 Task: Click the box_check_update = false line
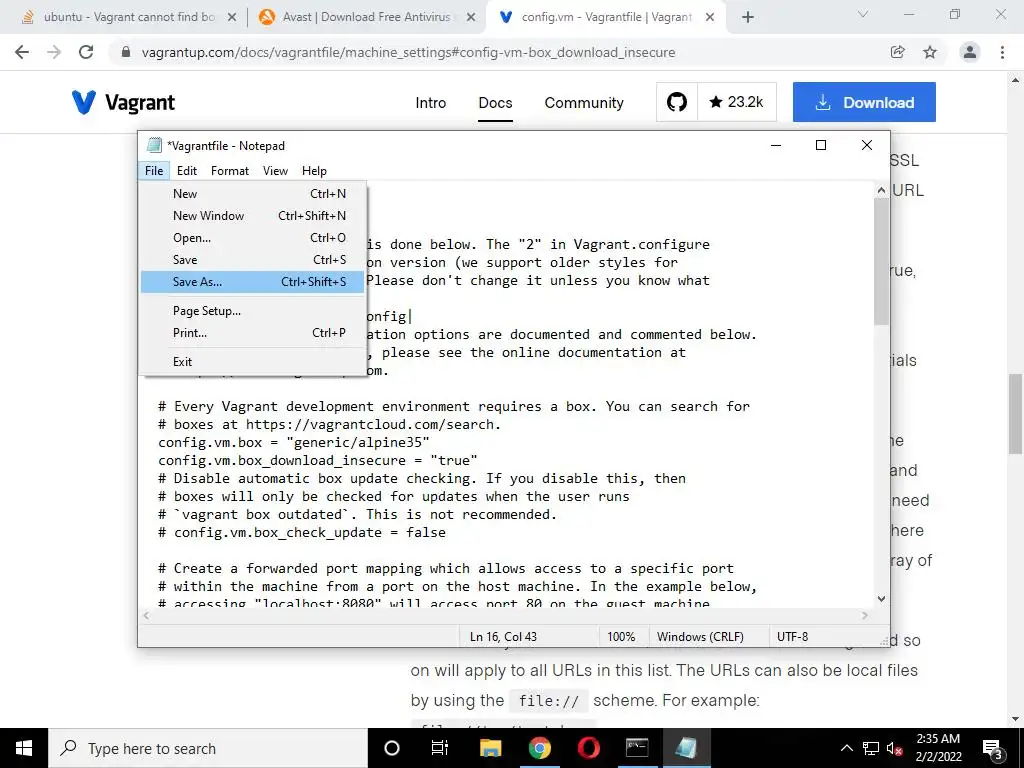(x=302, y=532)
